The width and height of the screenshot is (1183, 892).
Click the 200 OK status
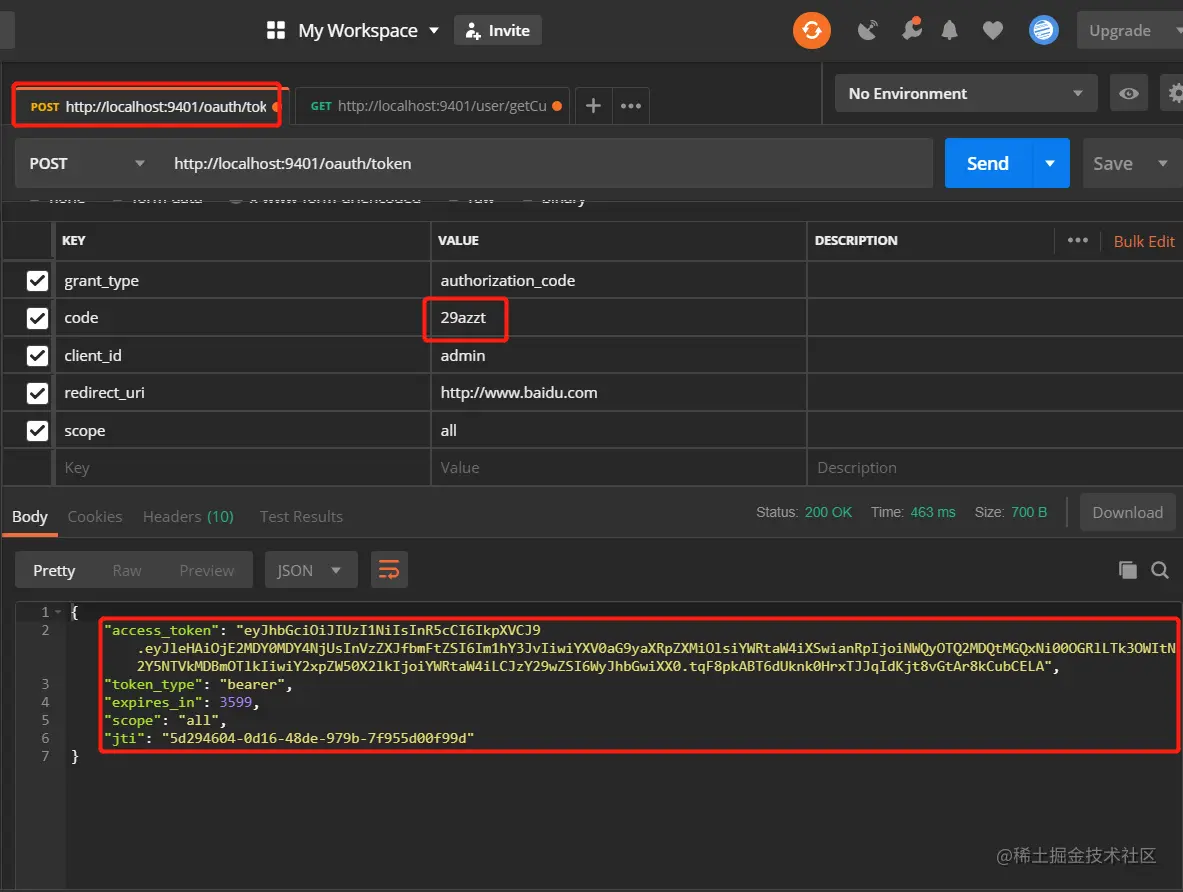coord(828,512)
